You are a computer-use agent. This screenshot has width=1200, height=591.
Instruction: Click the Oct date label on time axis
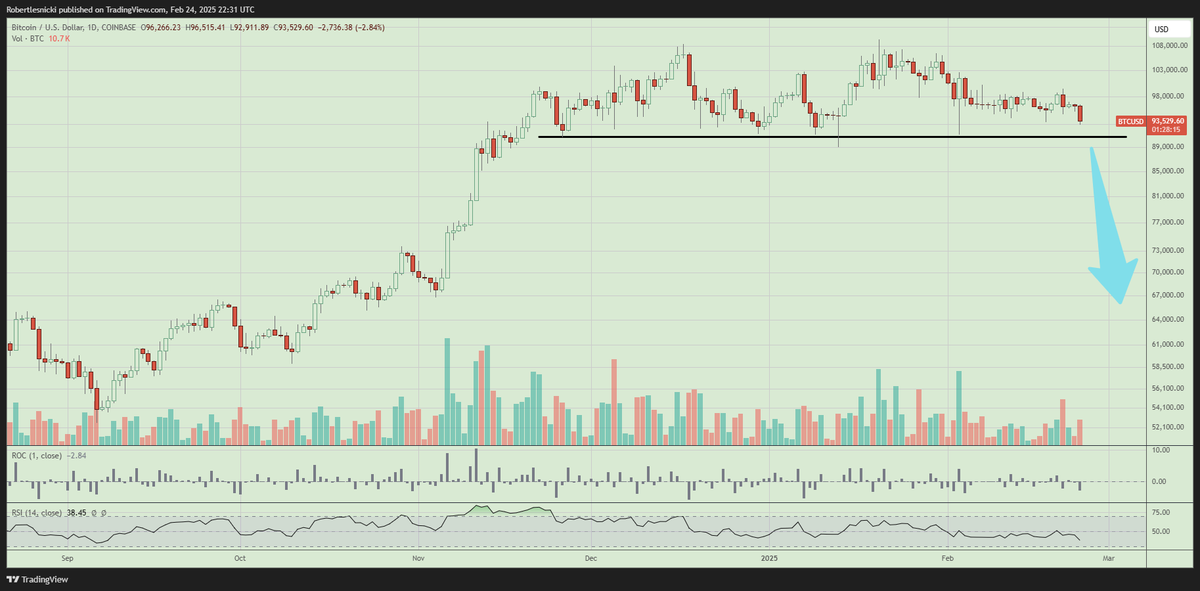click(240, 557)
